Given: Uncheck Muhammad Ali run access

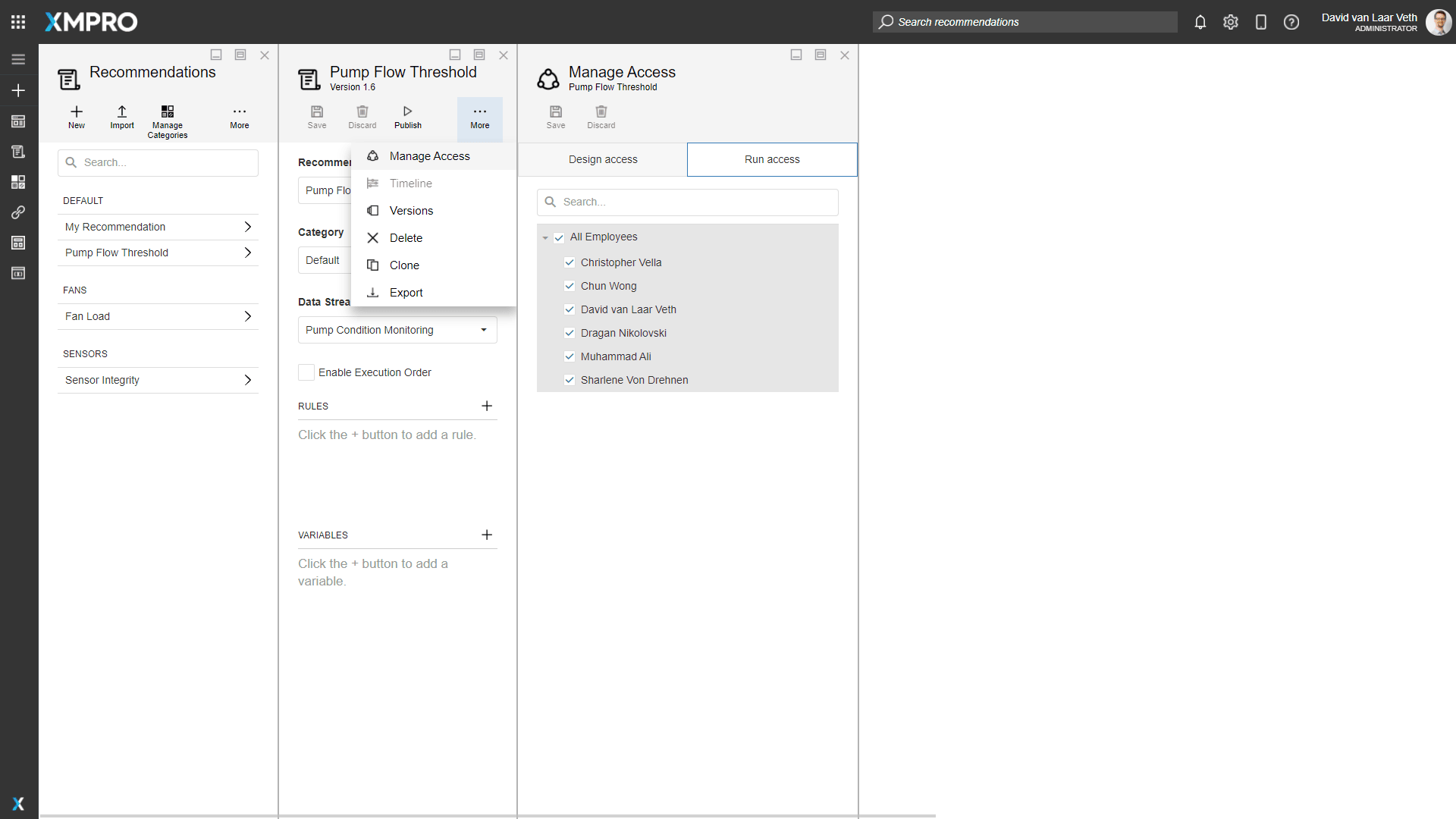Looking at the screenshot, I should point(570,356).
